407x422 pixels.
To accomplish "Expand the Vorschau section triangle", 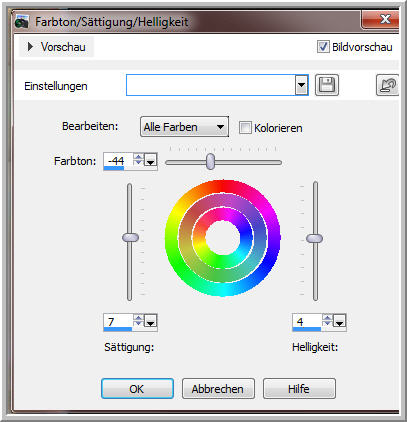I will [x=30, y=47].
